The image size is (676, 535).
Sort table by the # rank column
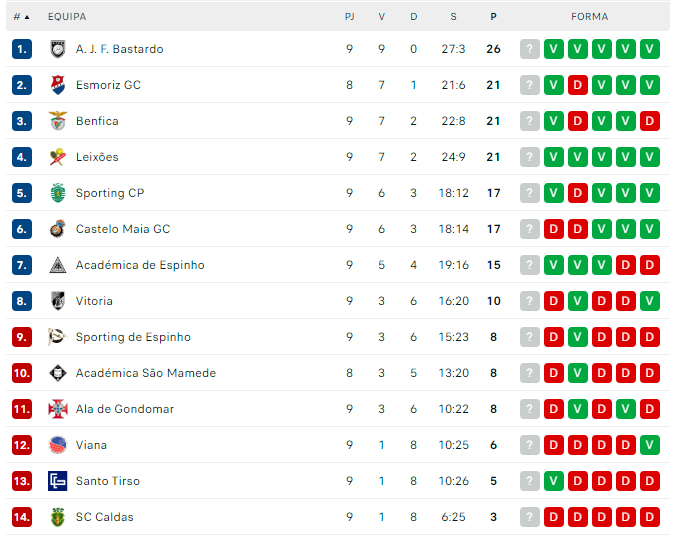[21, 17]
